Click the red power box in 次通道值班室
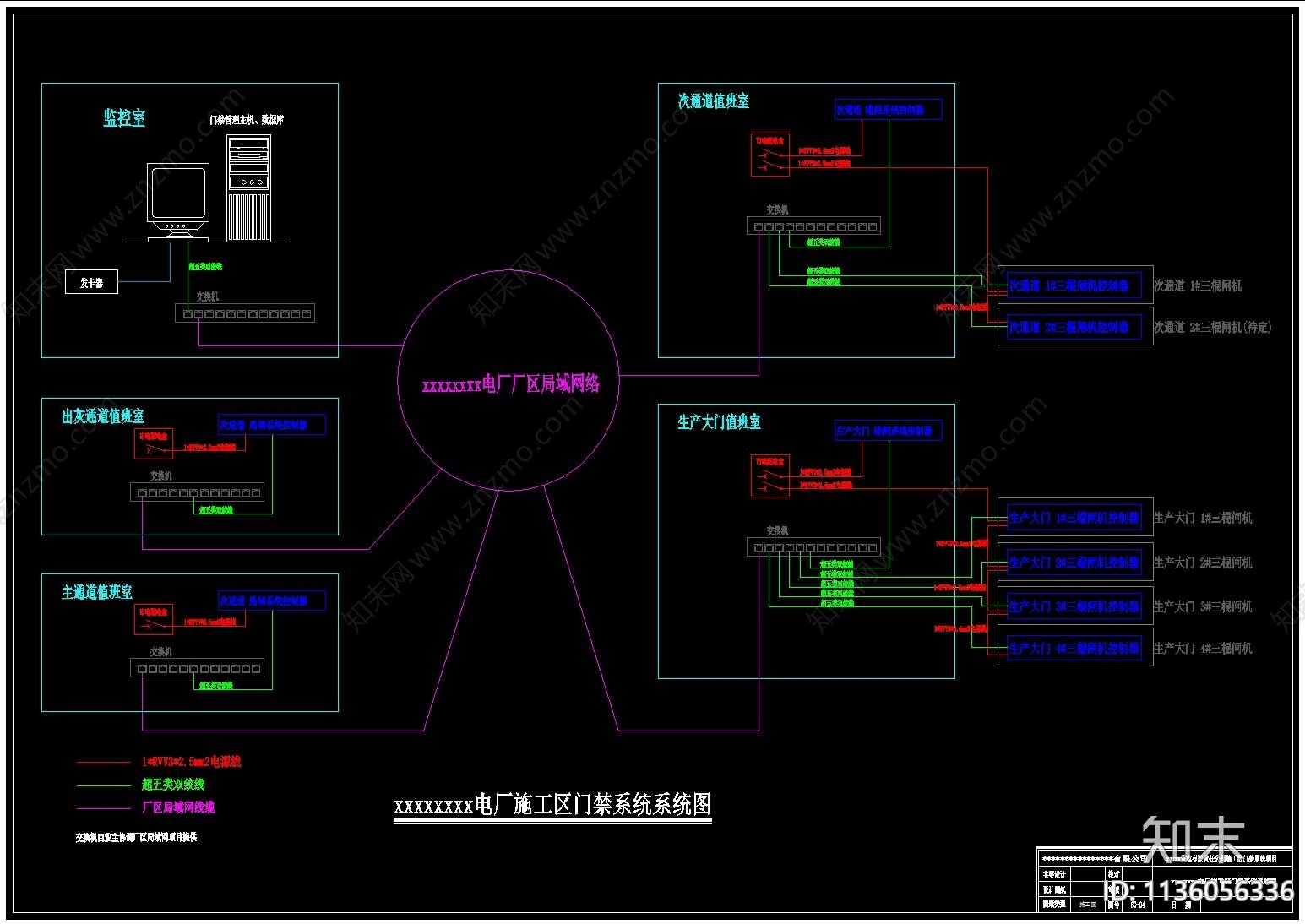 point(770,154)
